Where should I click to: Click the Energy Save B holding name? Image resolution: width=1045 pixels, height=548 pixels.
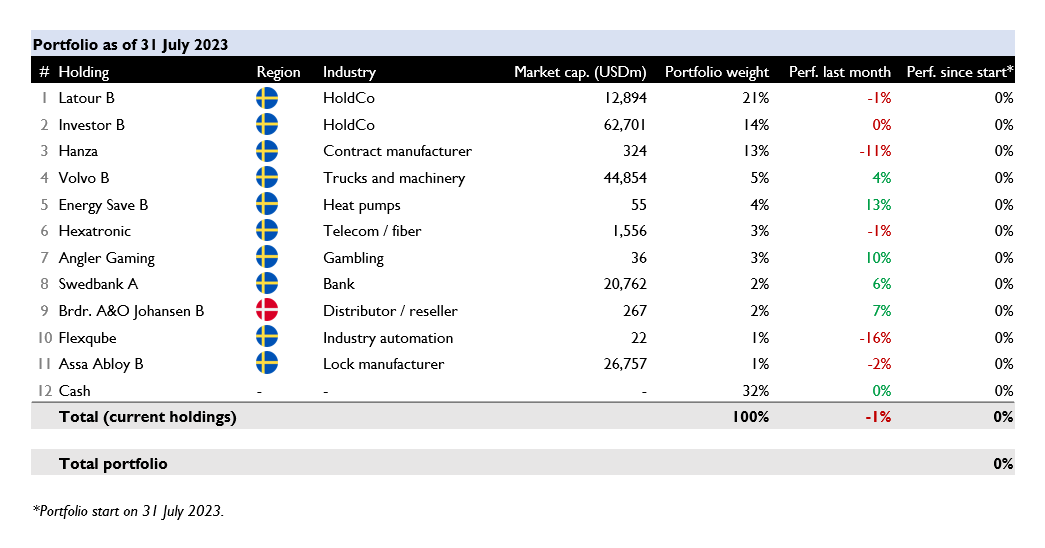[103, 205]
